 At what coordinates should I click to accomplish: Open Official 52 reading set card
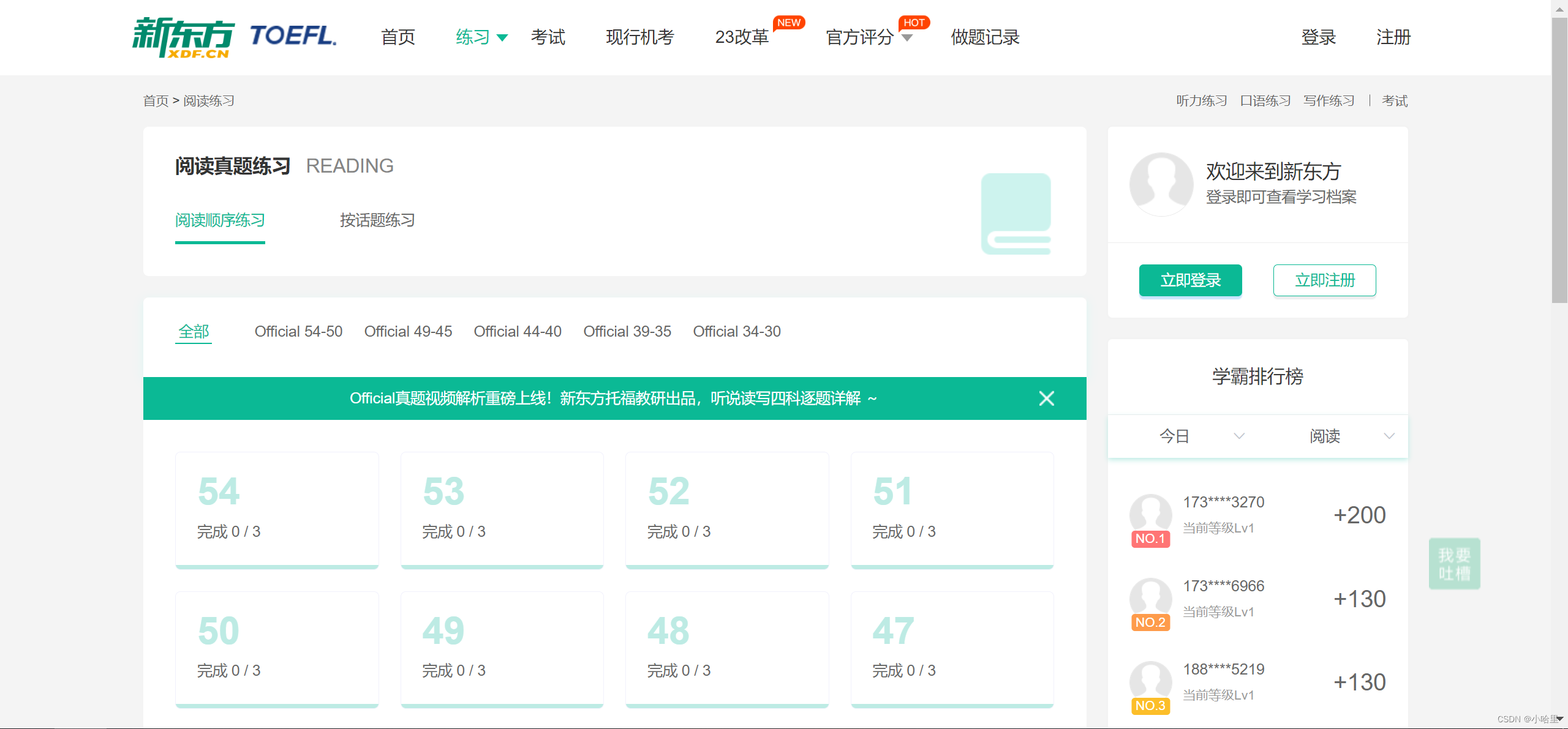tap(727, 510)
